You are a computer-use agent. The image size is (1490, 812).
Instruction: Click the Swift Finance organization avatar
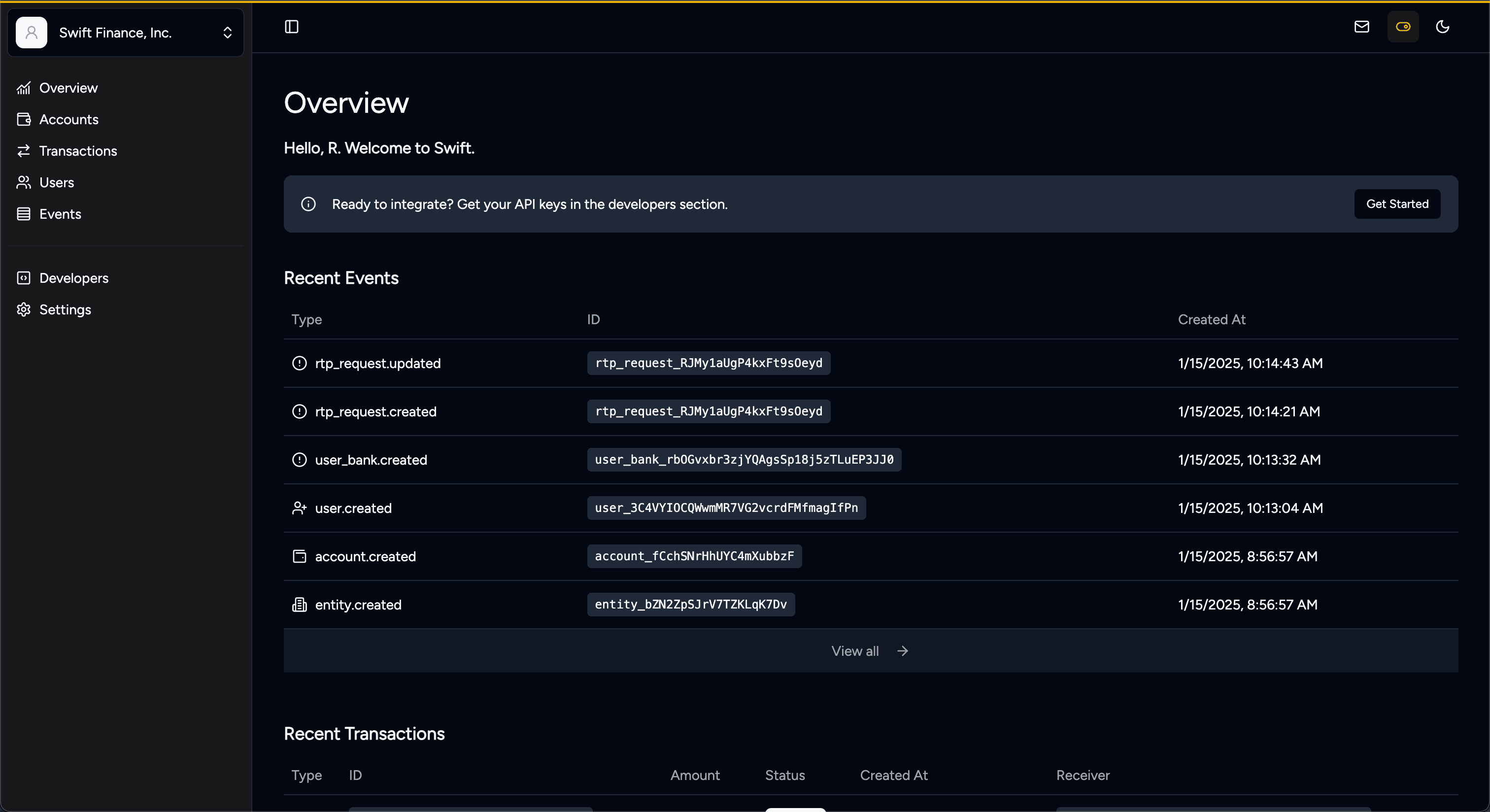tap(31, 33)
